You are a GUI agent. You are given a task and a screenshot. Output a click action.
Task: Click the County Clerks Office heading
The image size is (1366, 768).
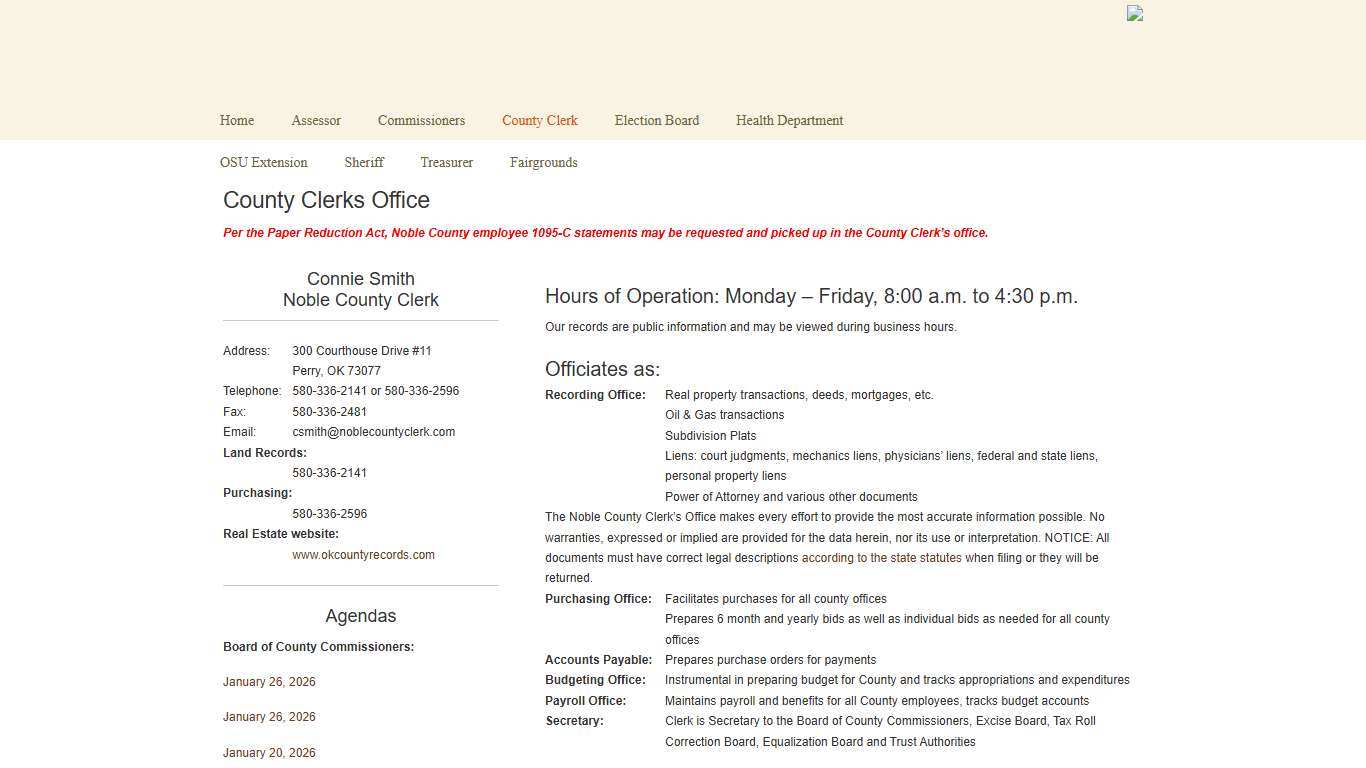pos(326,200)
